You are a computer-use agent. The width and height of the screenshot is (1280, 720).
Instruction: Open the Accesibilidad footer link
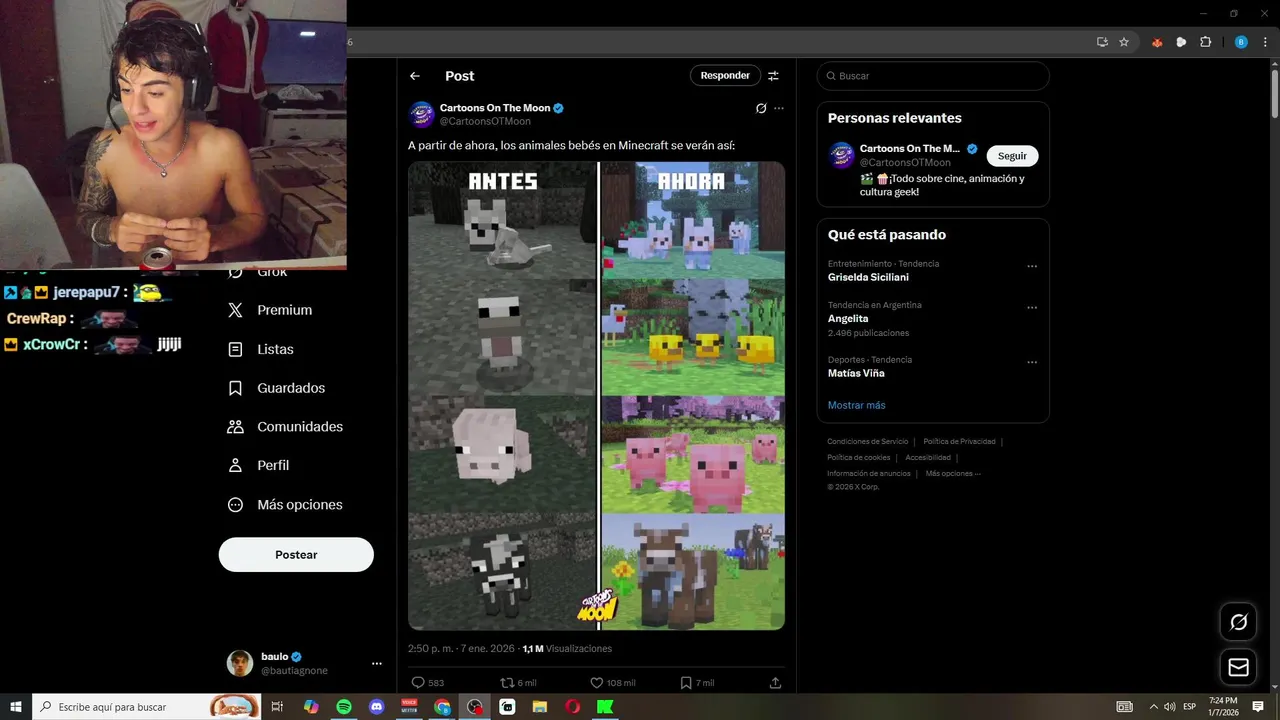point(928,458)
